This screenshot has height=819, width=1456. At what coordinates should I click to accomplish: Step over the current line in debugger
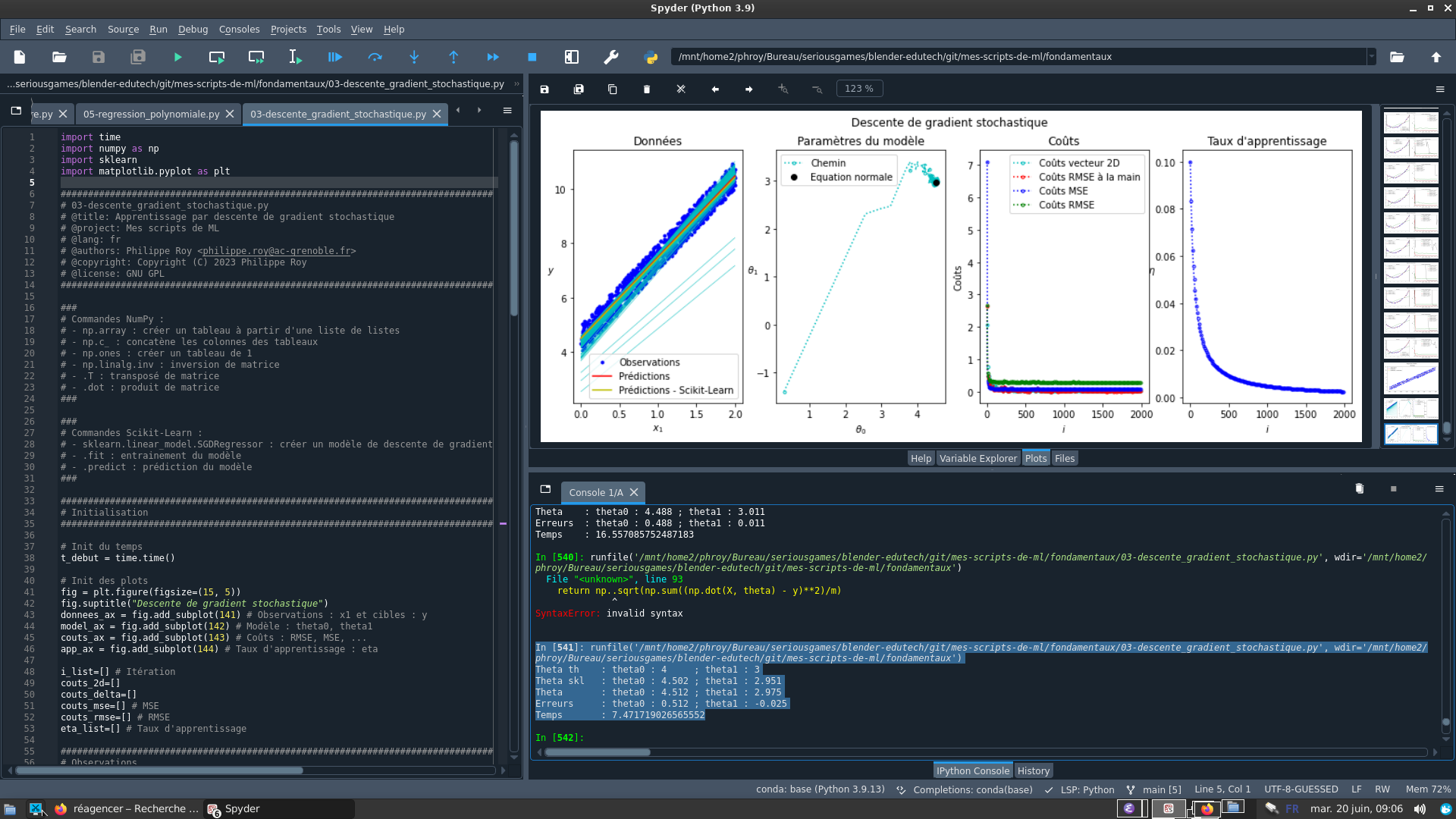point(375,57)
